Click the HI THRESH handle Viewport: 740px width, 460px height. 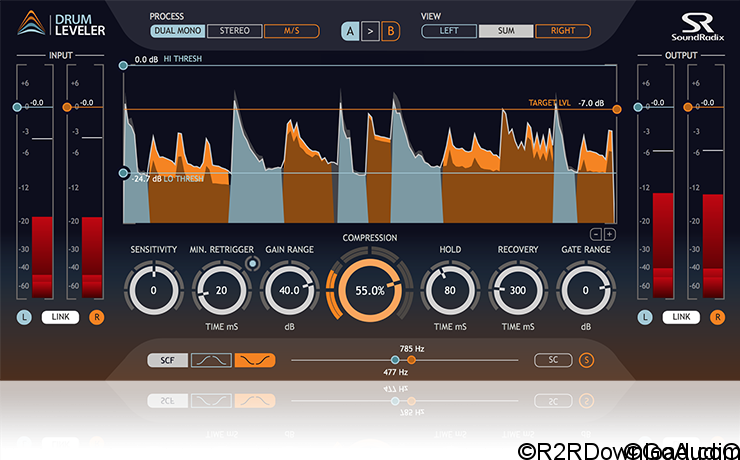(x=123, y=66)
